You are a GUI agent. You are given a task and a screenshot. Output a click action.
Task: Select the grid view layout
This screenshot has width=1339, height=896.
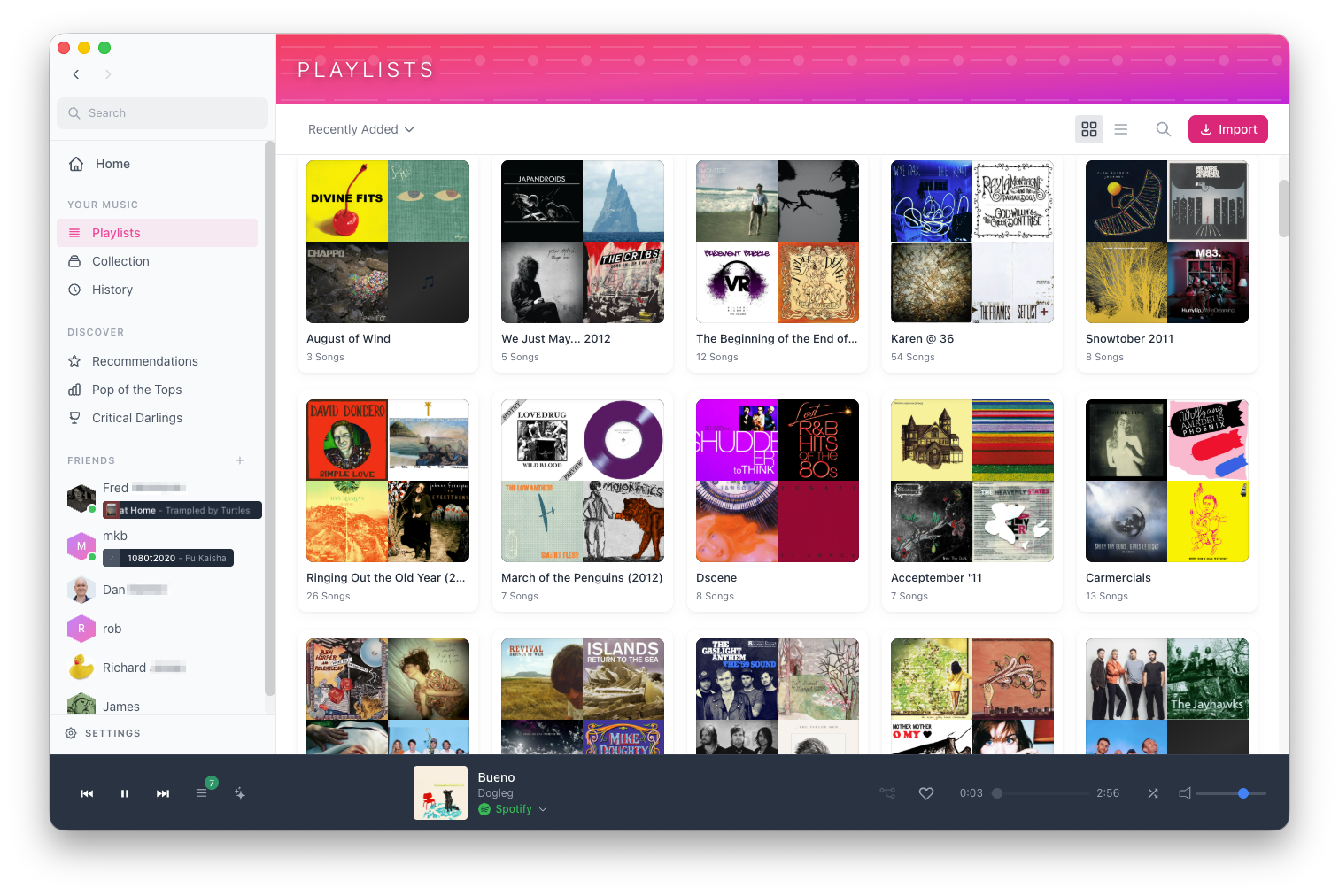[x=1089, y=128]
